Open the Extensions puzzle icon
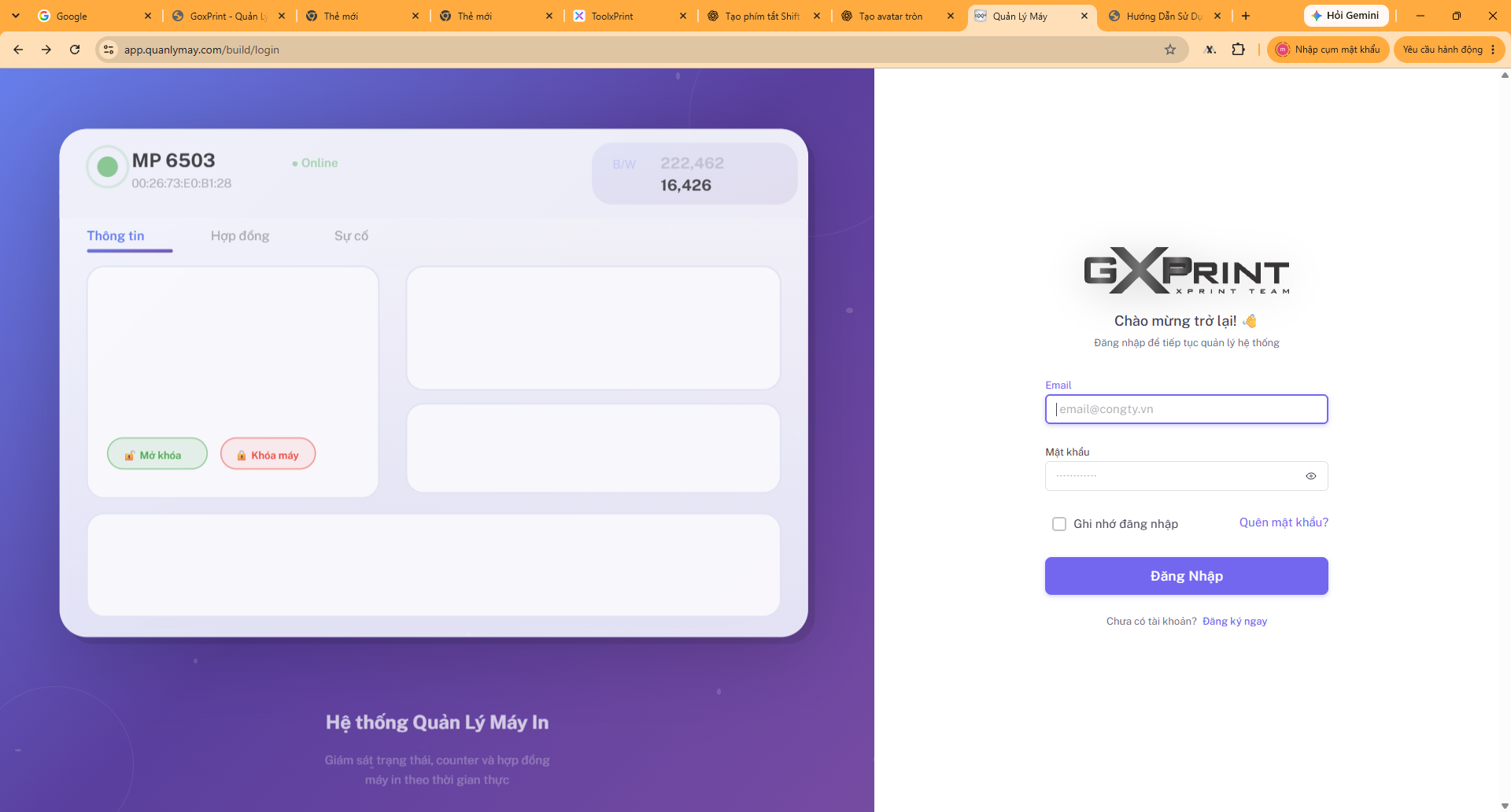Image resolution: width=1511 pixels, height=812 pixels. pyautogui.click(x=1238, y=50)
